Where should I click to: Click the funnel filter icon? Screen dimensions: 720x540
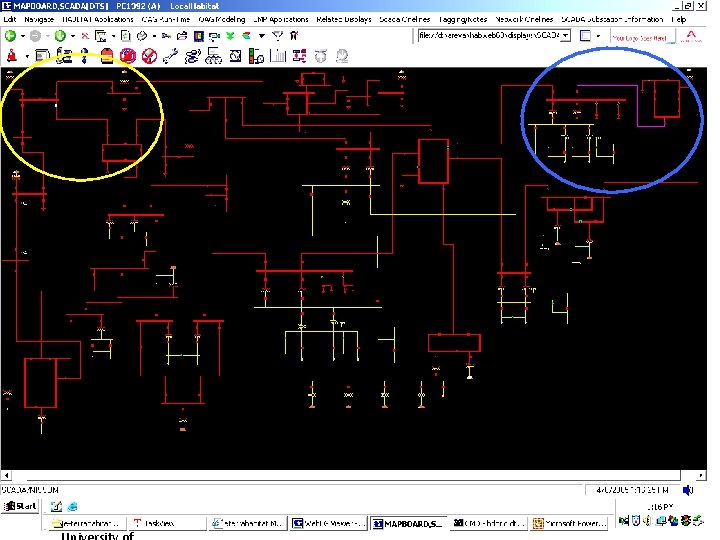(x=277, y=35)
